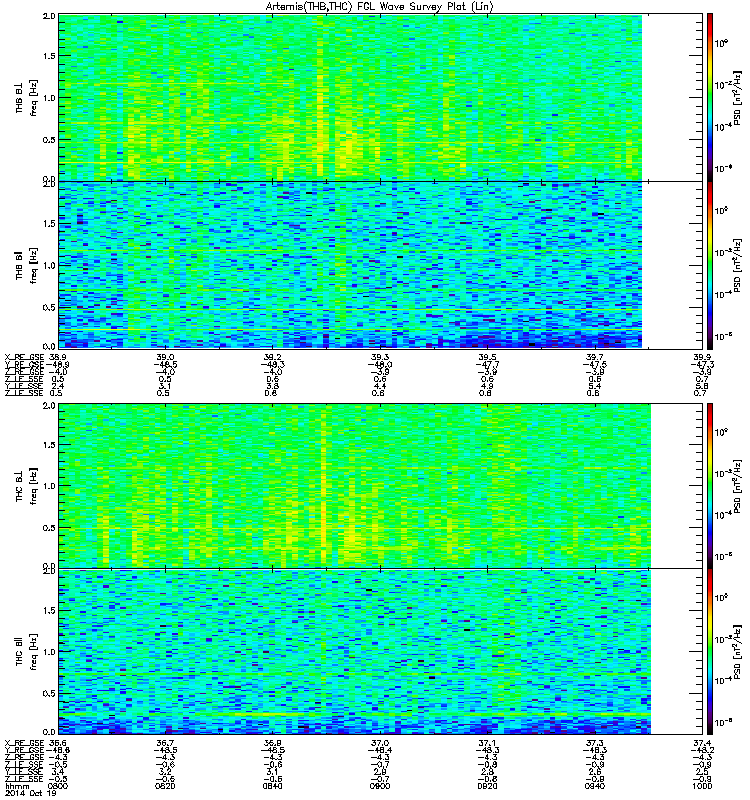750x800 pixels.
Task: Click the '0920' time tick label
Action: tap(487, 786)
